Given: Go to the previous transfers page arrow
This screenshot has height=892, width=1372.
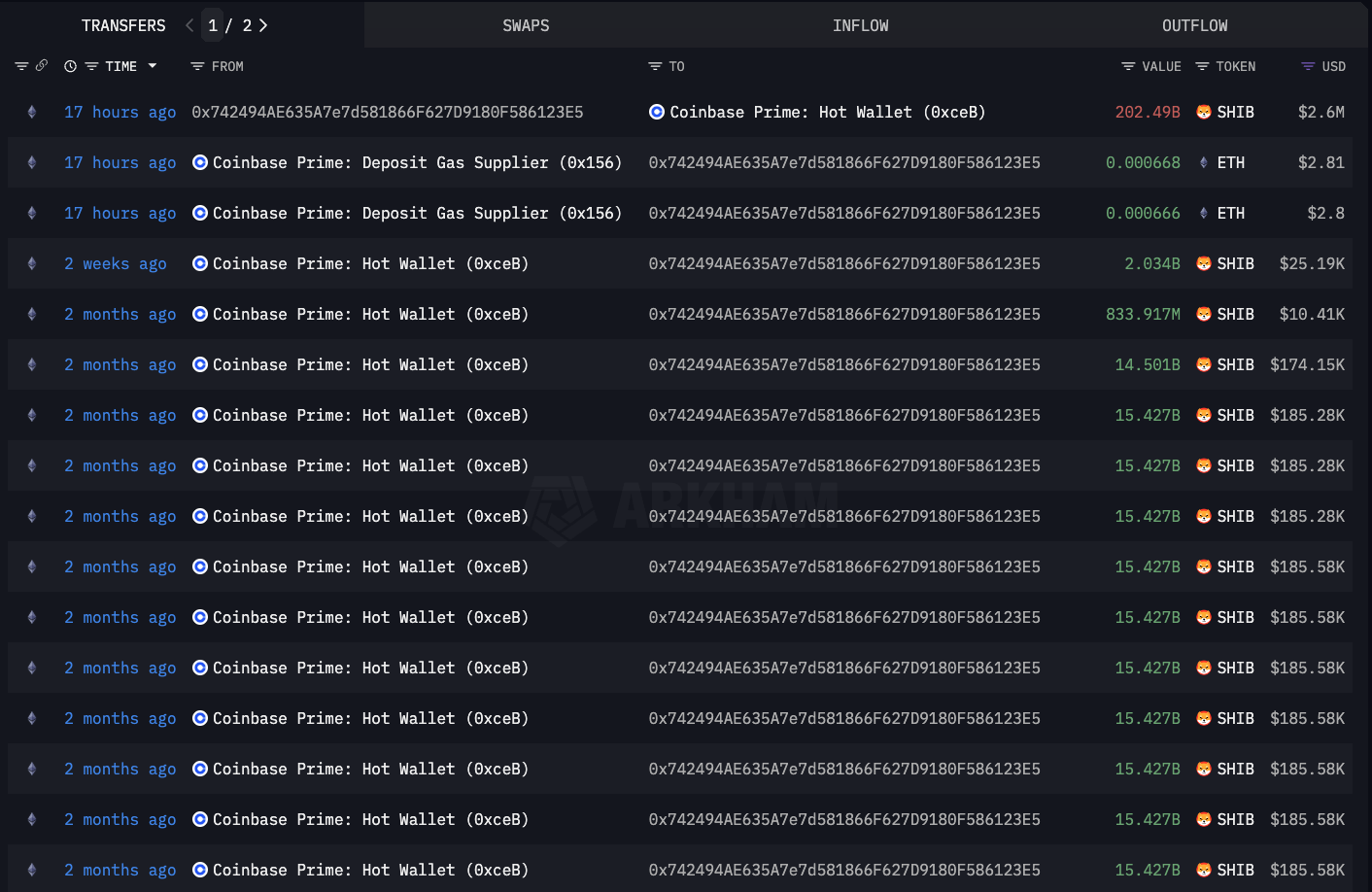Looking at the screenshot, I should [189, 25].
